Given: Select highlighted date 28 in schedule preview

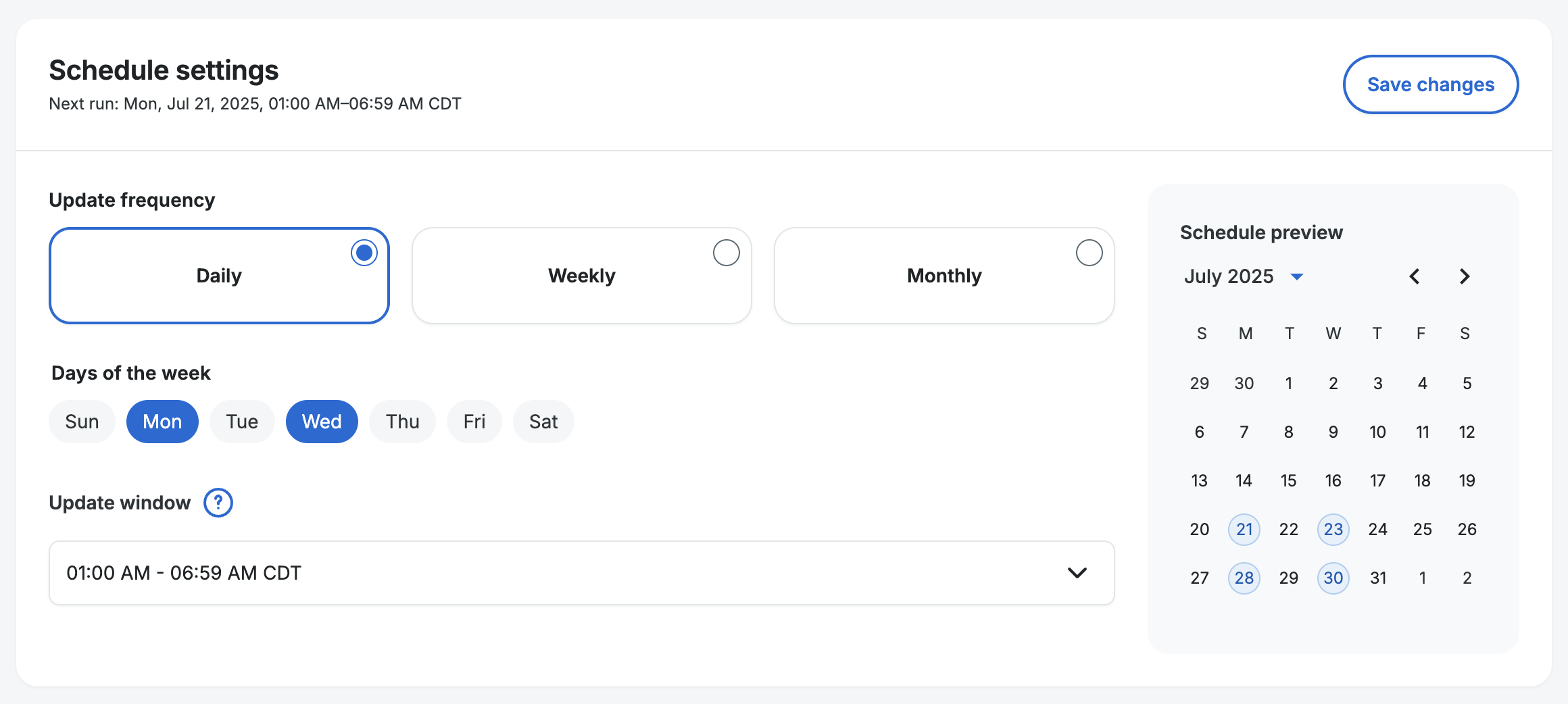Looking at the screenshot, I should tap(1244, 578).
